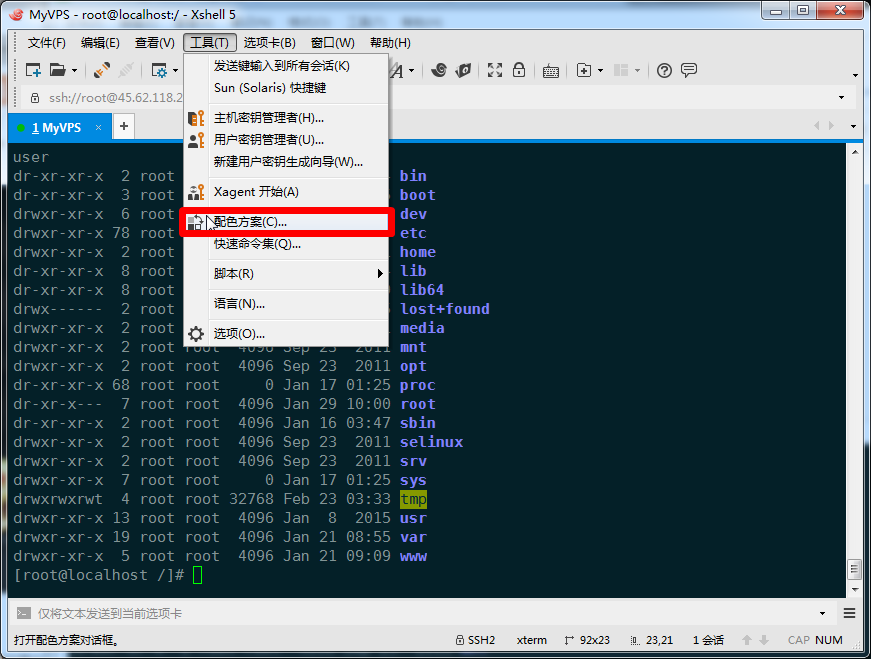The image size is (871, 659).
Task: Expand the new tab icon dropdown
Action: tap(600, 71)
